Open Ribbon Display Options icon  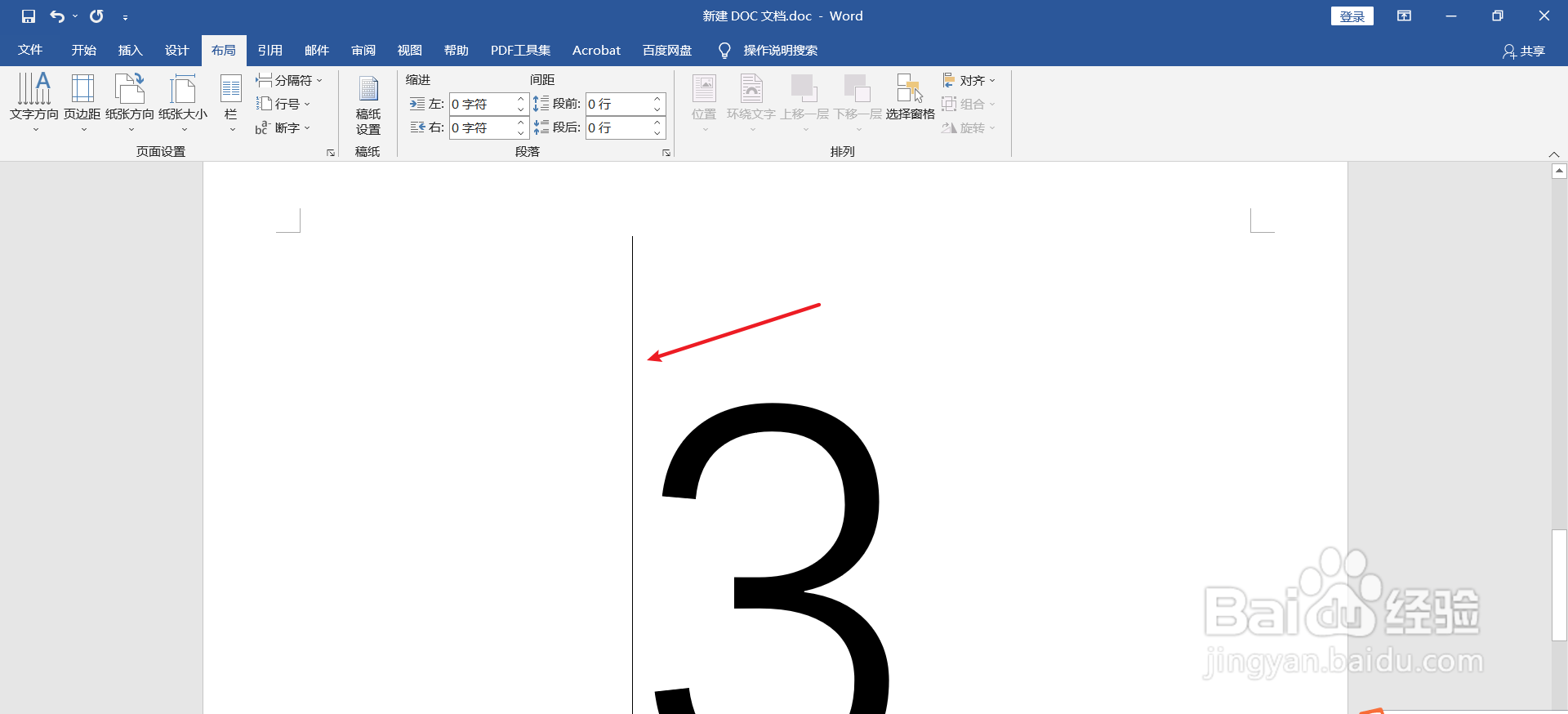(x=1405, y=16)
